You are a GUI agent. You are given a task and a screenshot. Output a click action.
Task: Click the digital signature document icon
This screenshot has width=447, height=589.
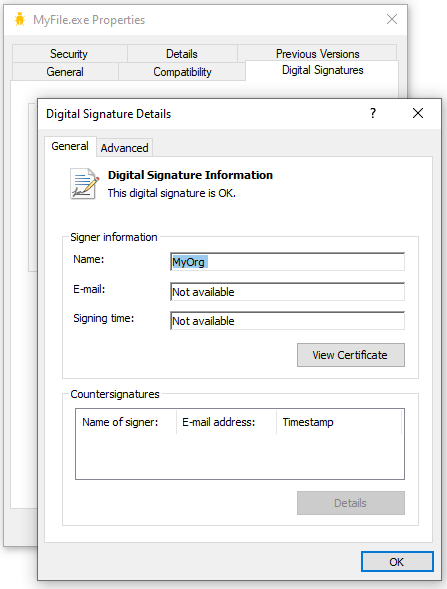85,184
